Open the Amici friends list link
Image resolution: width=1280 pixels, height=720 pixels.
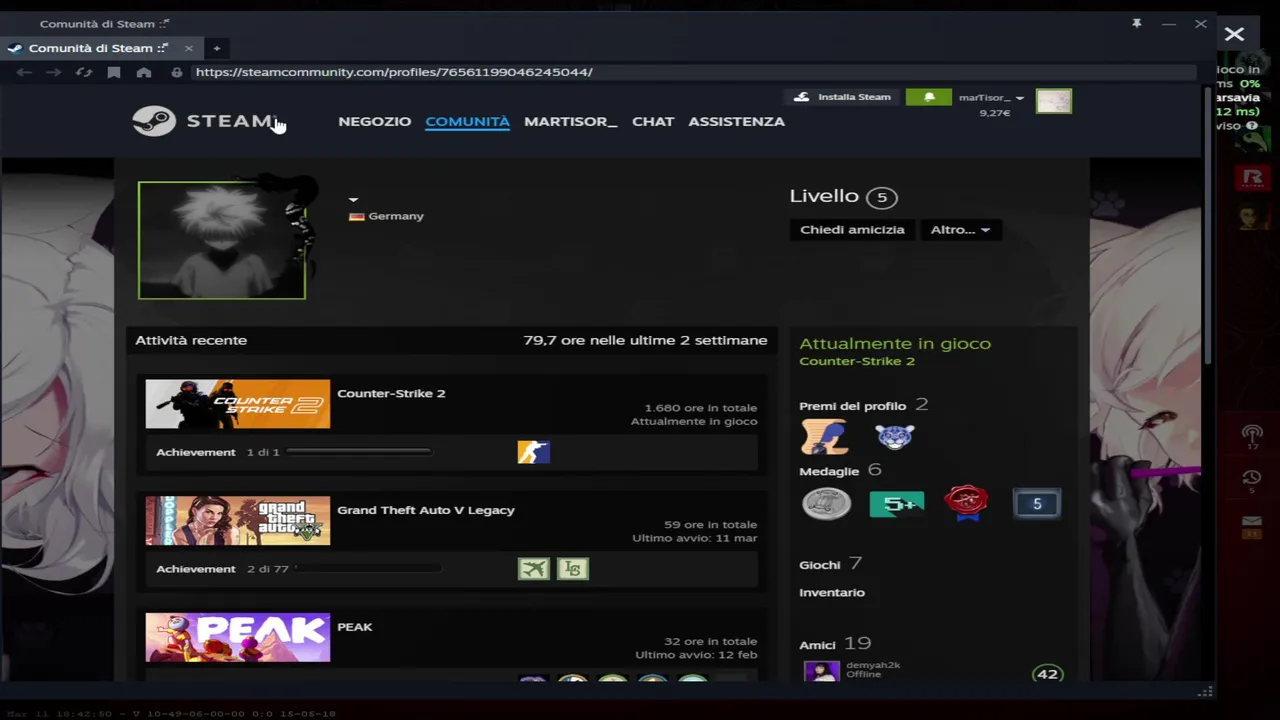817,645
